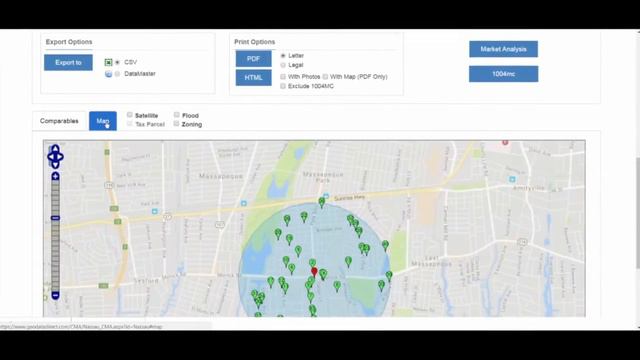This screenshot has width=640, height=360.
Task: Pan the map right with the right arrow
Action: point(61,156)
